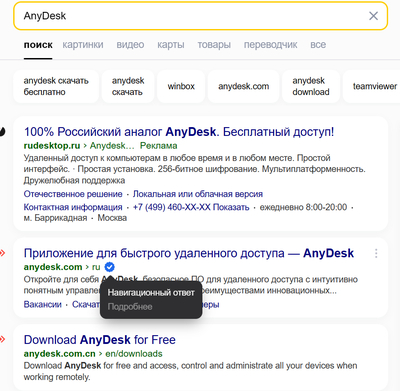Select the anydesk скачать suggestion chip
This screenshot has height=391, width=400.
click(x=128, y=86)
